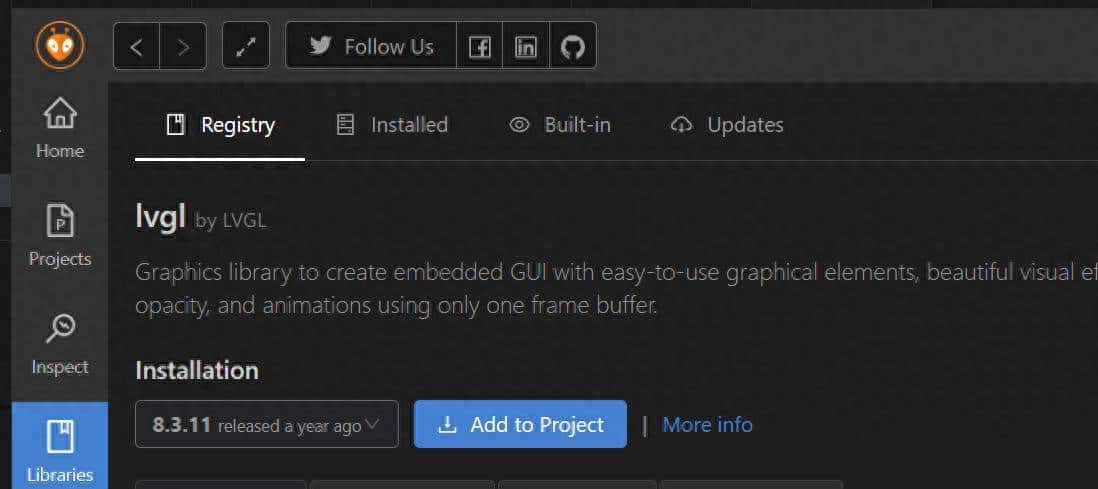Viewport: 1098px width, 489px height.
Task: Open Home in the sidebar
Action: pyautogui.click(x=60, y=129)
